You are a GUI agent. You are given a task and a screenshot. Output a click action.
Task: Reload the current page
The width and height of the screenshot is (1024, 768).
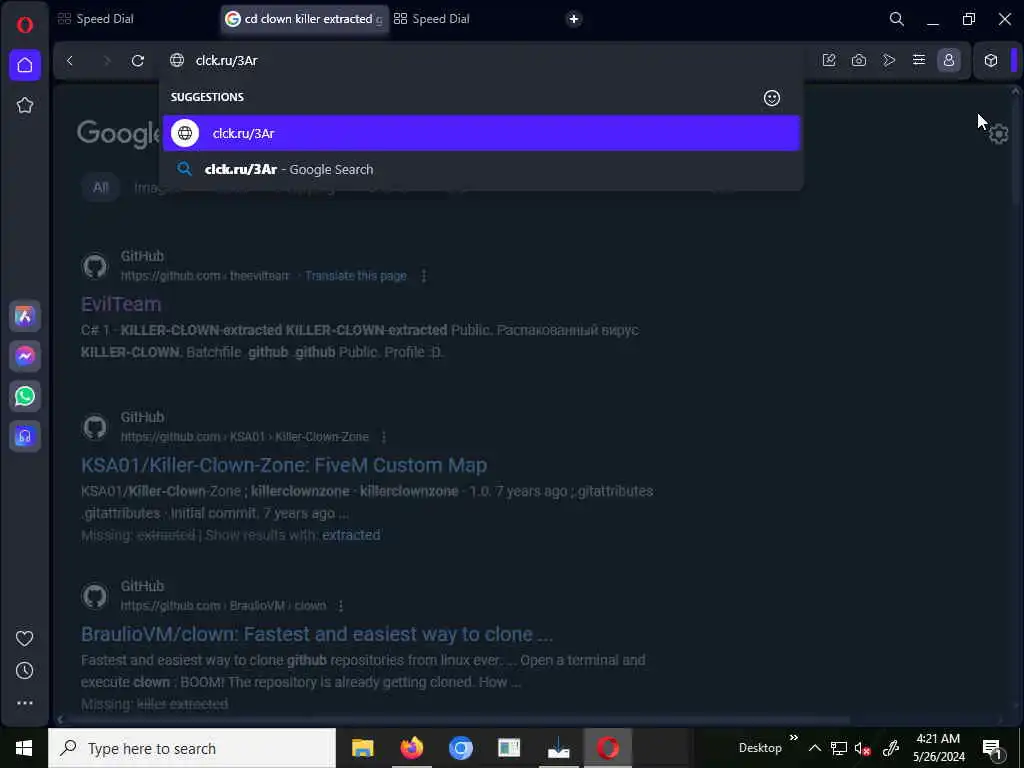pyautogui.click(x=138, y=61)
